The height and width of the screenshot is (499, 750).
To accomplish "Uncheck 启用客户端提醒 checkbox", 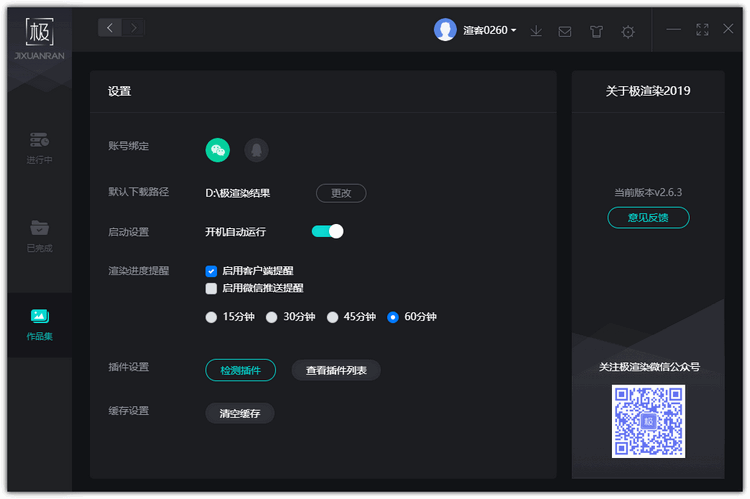I will coord(211,271).
